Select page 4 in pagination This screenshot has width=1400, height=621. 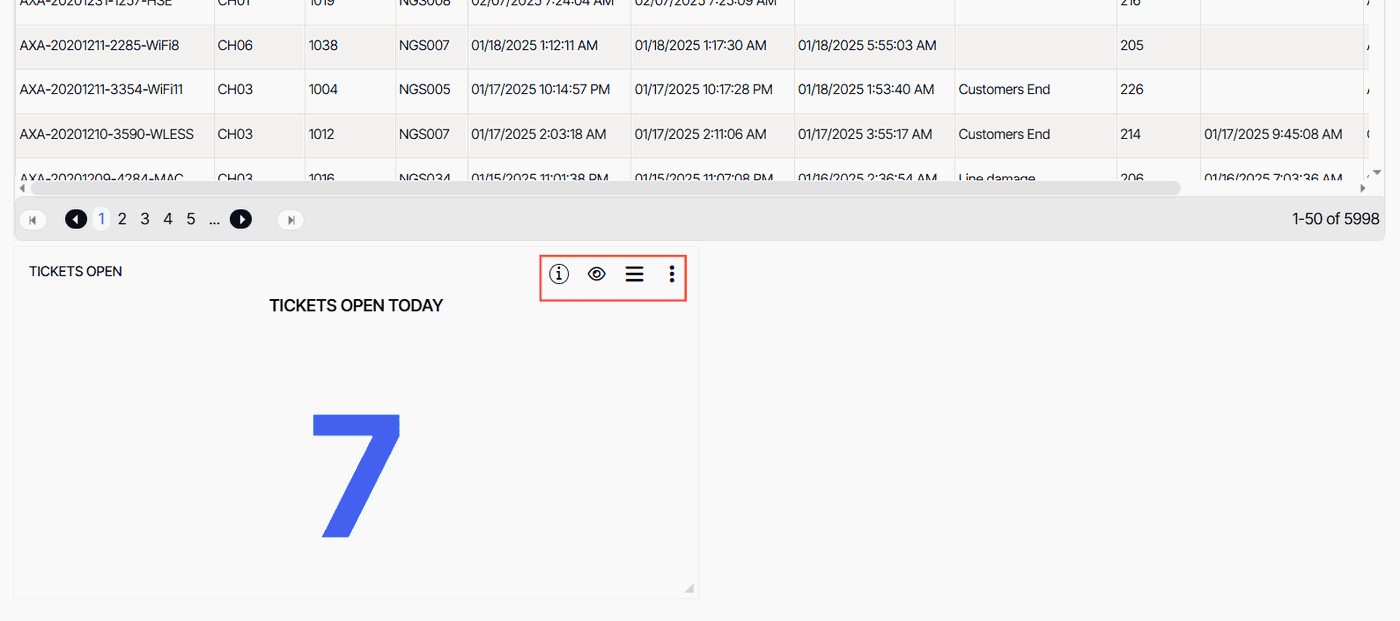pos(168,219)
